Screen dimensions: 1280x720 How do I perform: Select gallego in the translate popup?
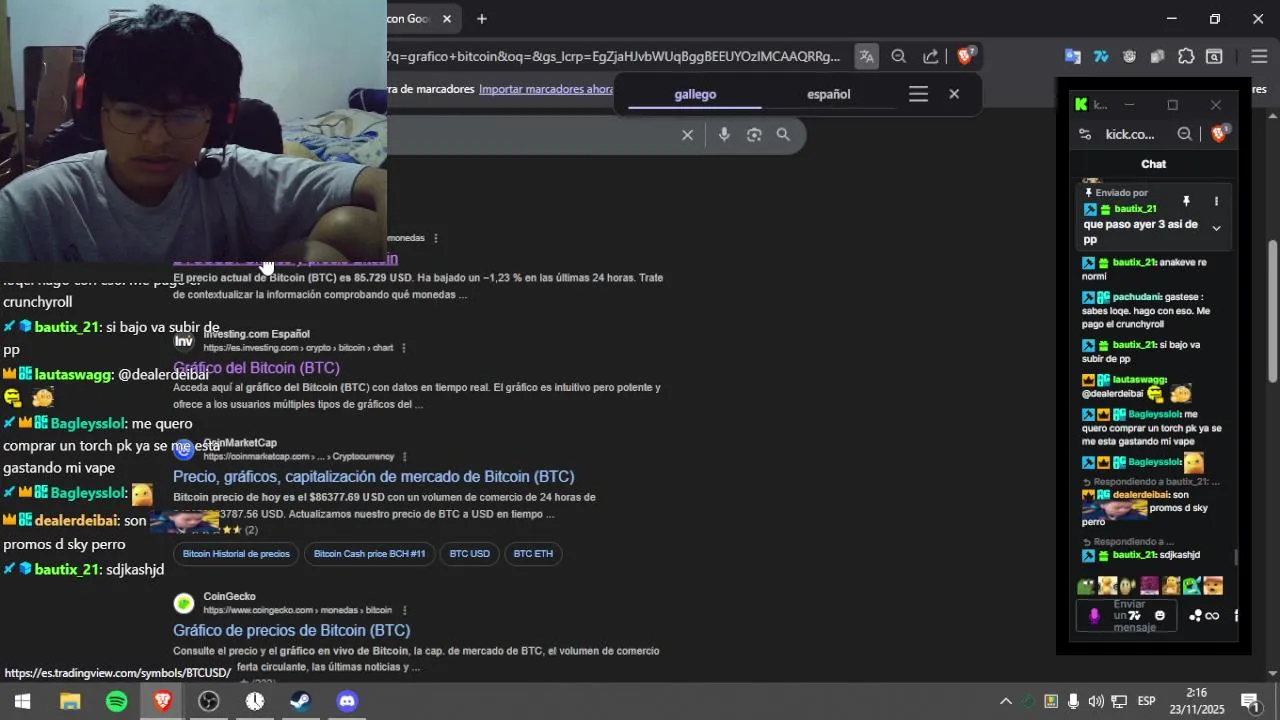click(695, 94)
